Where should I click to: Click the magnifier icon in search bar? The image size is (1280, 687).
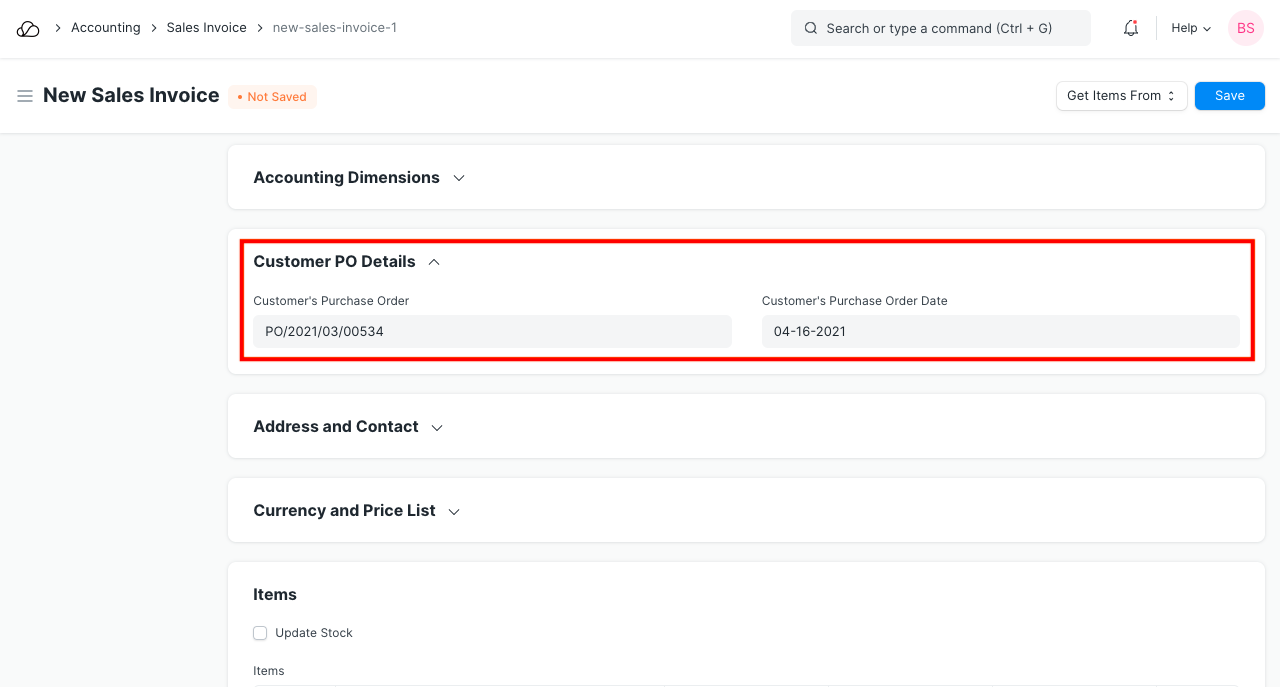[x=811, y=29]
